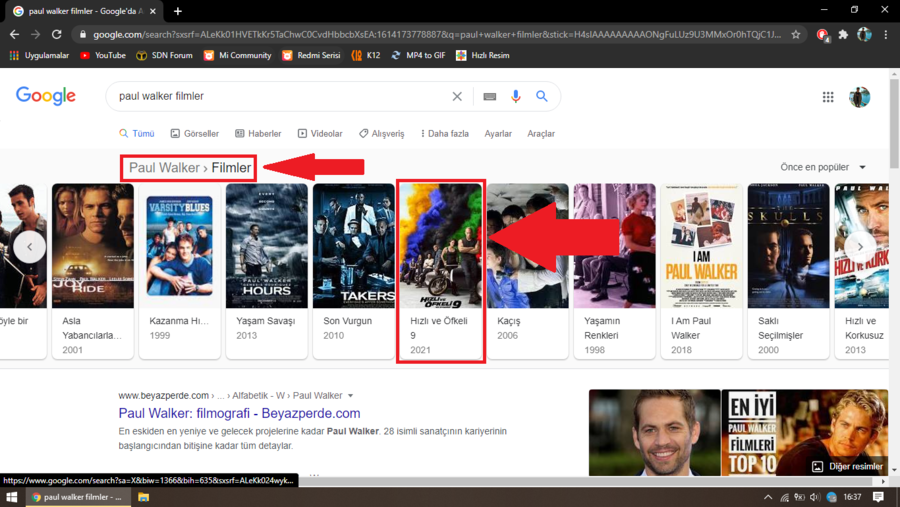Viewport: 900px width, 507px height.
Task: Open the Takers film card
Action: pos(354,271)
